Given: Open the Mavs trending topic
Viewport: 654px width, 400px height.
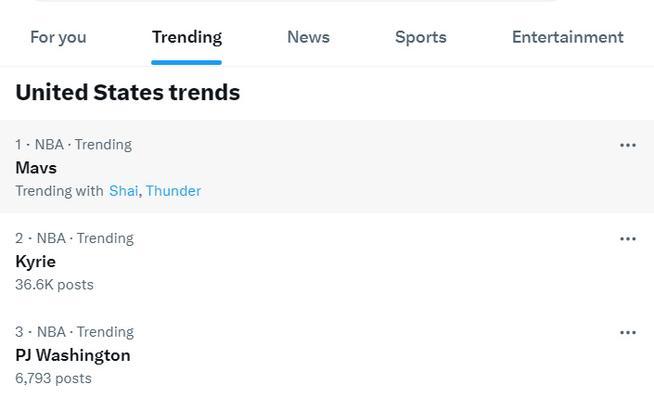Looking at the screenshot, I should point(36,168).
